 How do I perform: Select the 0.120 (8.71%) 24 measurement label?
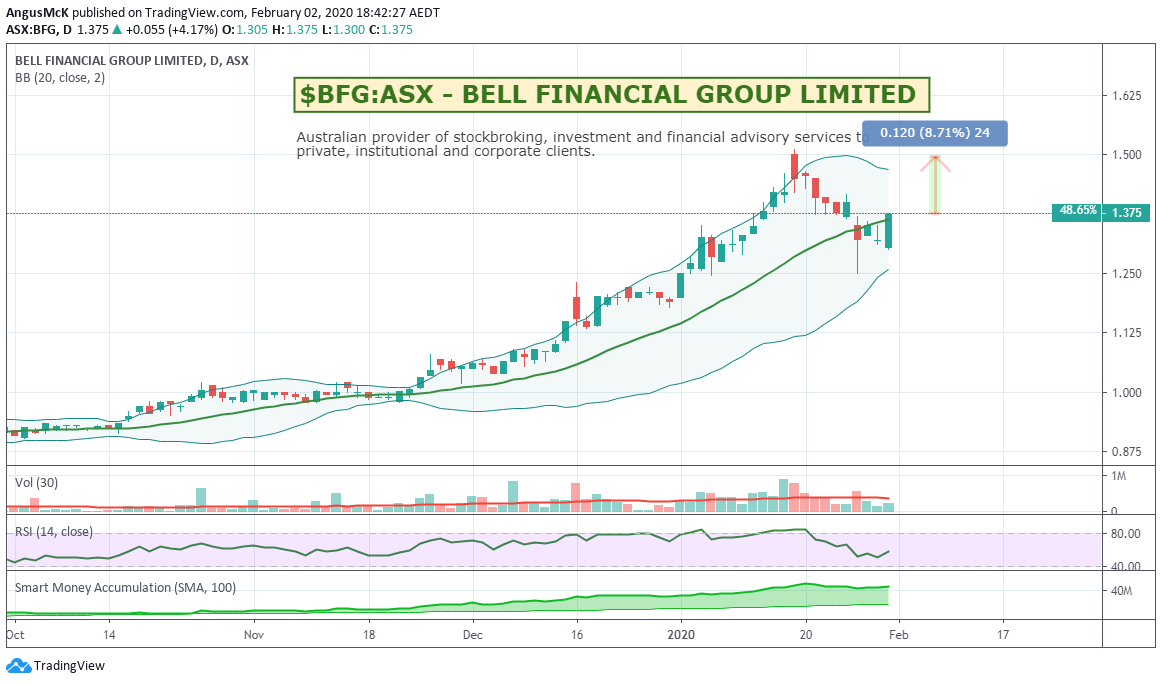[x=934, y=133]
